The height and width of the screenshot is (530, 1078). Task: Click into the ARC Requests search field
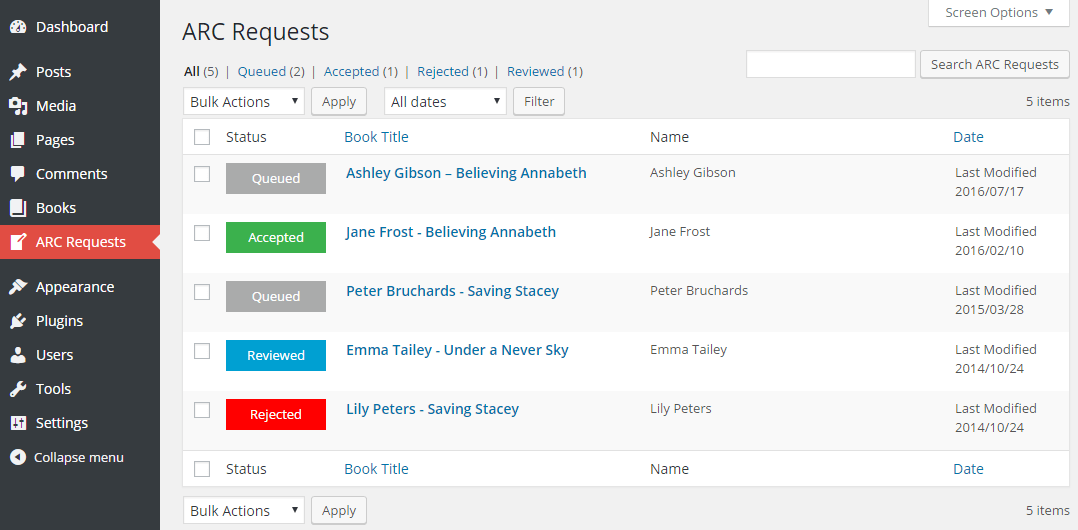pos(830,64)
